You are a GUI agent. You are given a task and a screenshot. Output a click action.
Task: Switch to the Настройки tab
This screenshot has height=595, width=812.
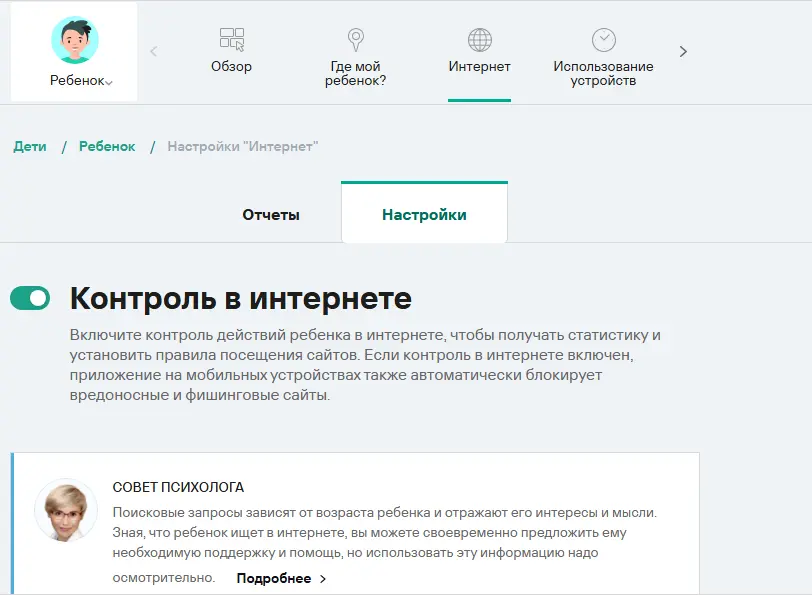pos(424,213)
